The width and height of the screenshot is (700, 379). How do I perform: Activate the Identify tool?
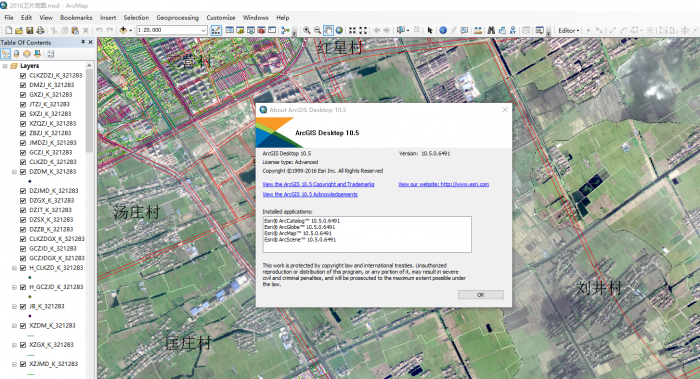443,30
